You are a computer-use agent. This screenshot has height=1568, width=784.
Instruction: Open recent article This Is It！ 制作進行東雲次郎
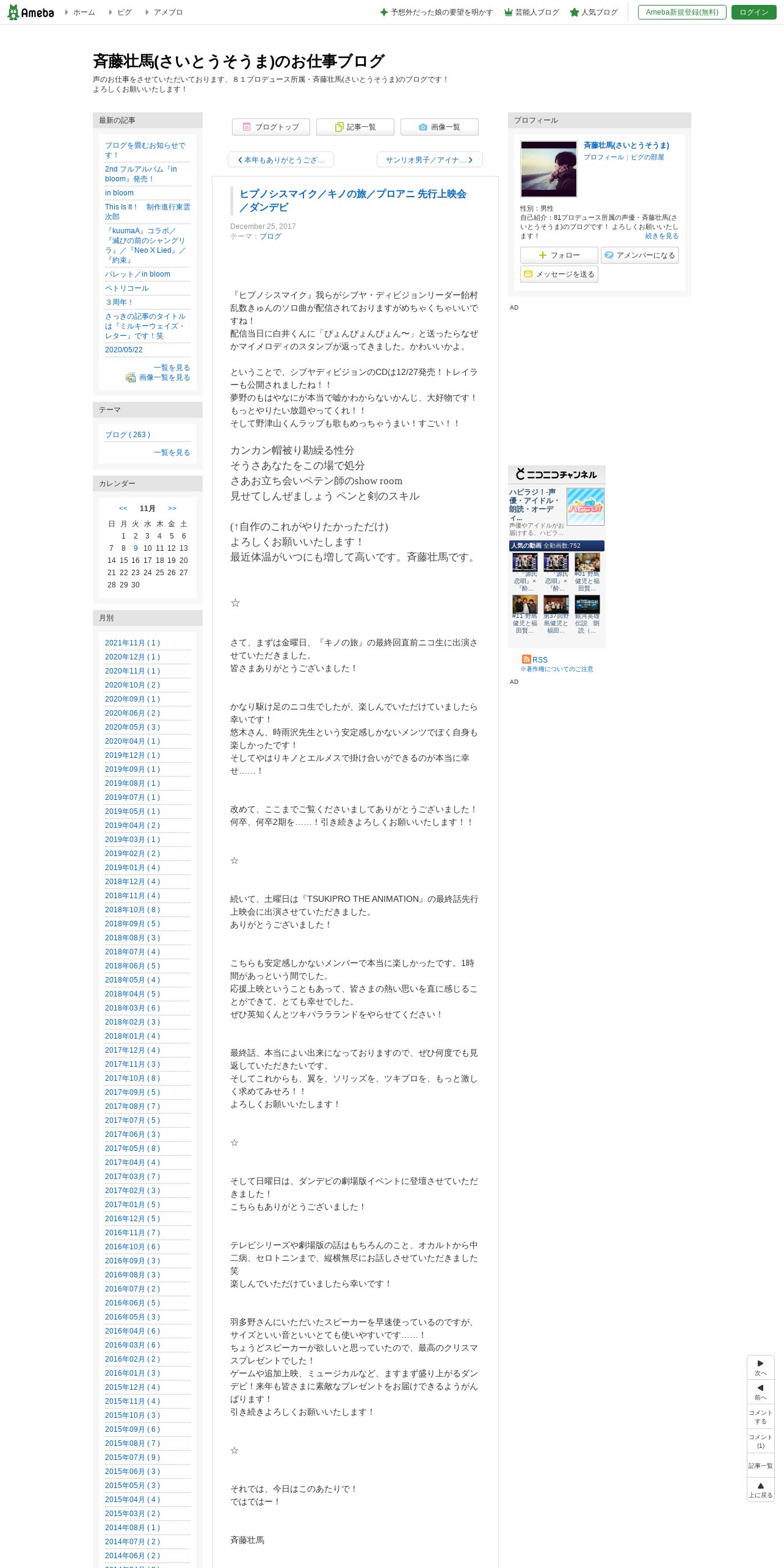[x=147, y=212]
